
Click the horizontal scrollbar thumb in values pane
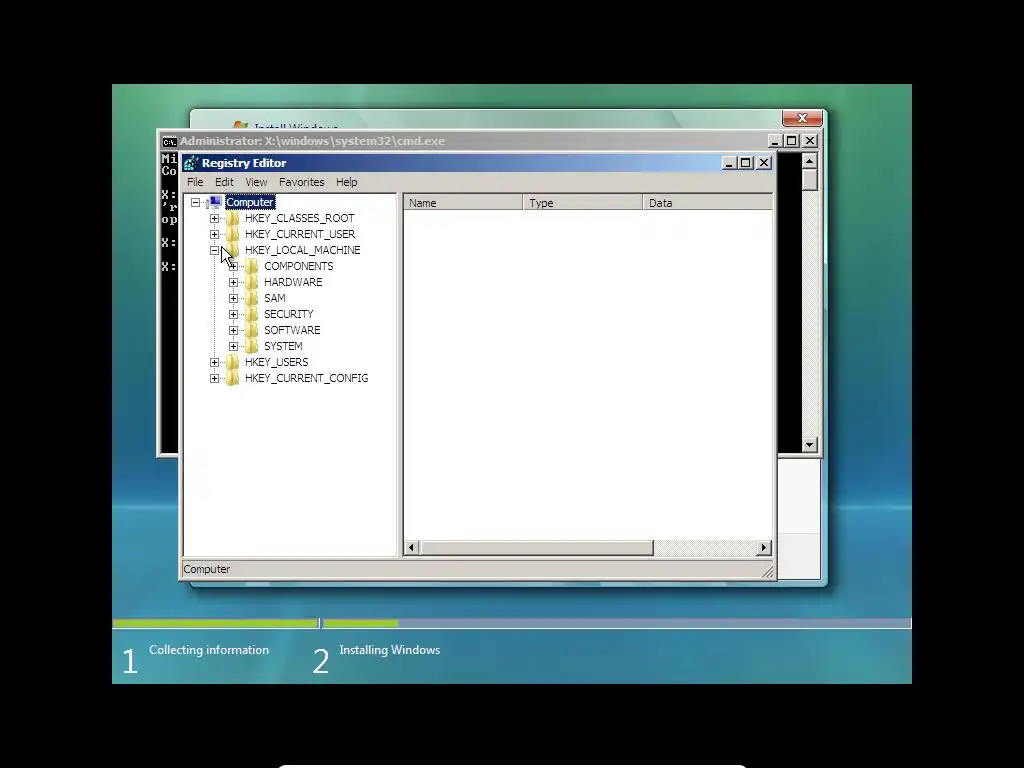537,547
